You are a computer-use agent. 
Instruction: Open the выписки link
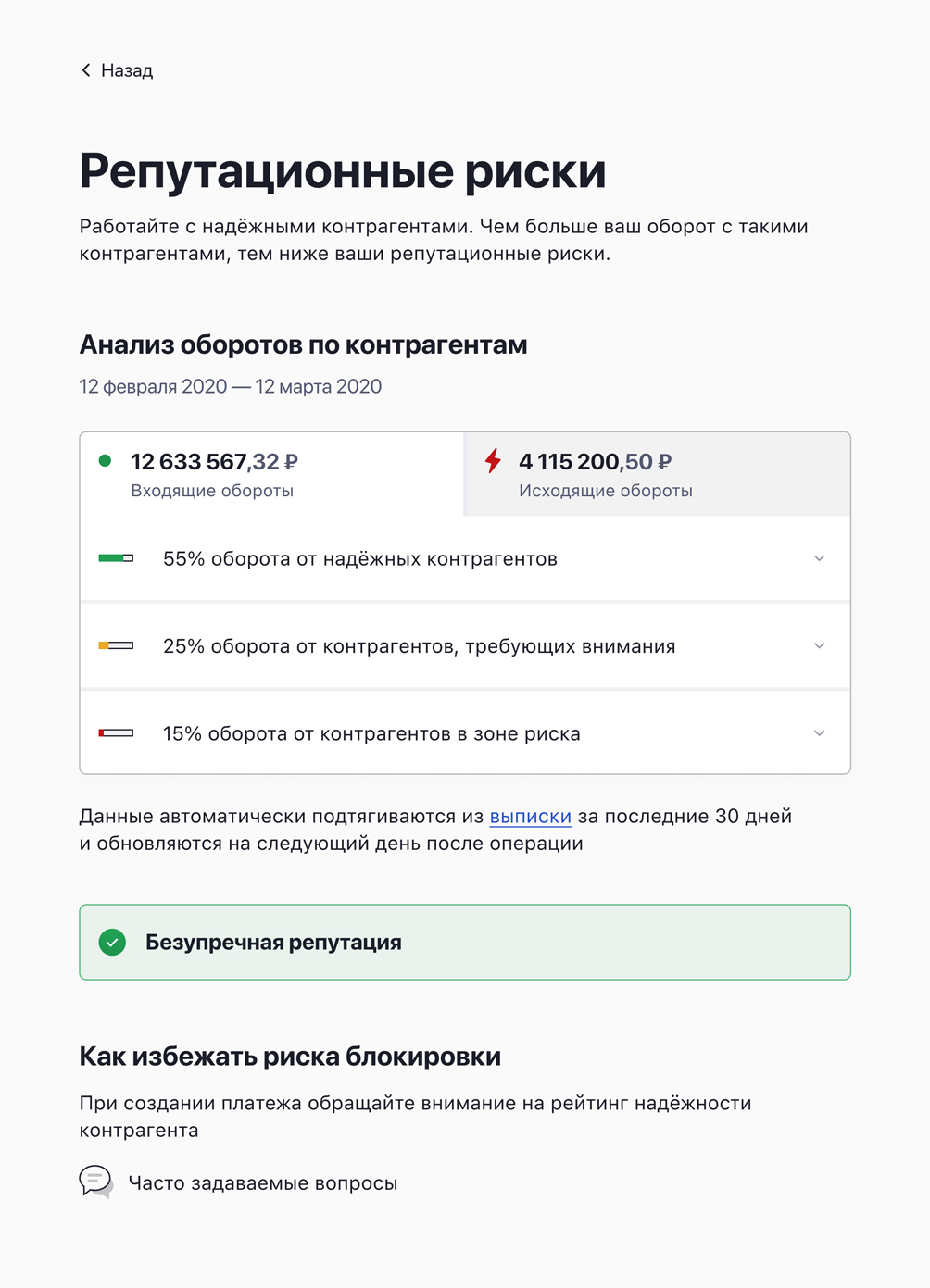point(530,816)
